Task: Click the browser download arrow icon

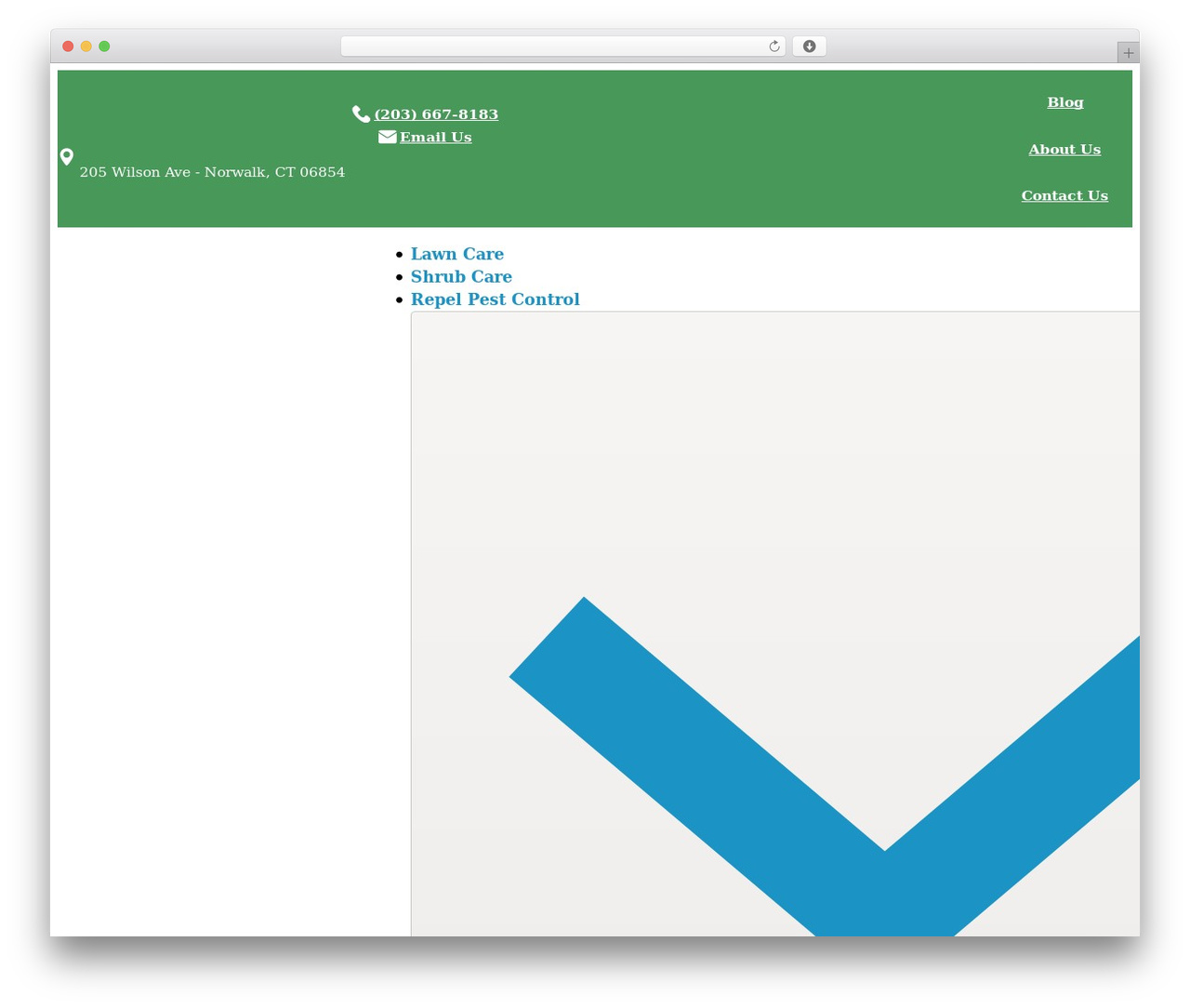Action: [x=809, y=46]
